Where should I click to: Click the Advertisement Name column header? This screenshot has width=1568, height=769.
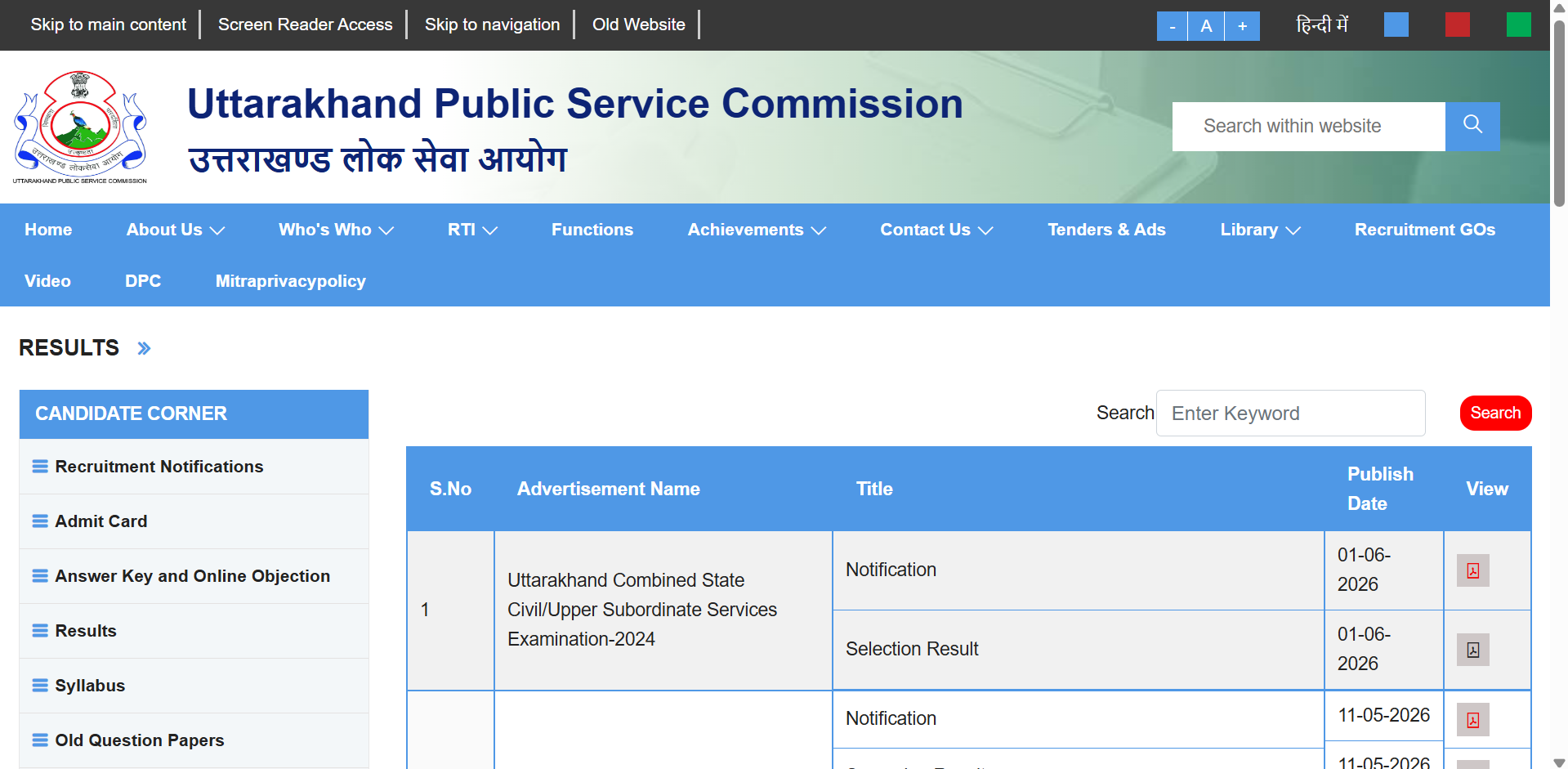pyautogui.click(x=609, y=489)
